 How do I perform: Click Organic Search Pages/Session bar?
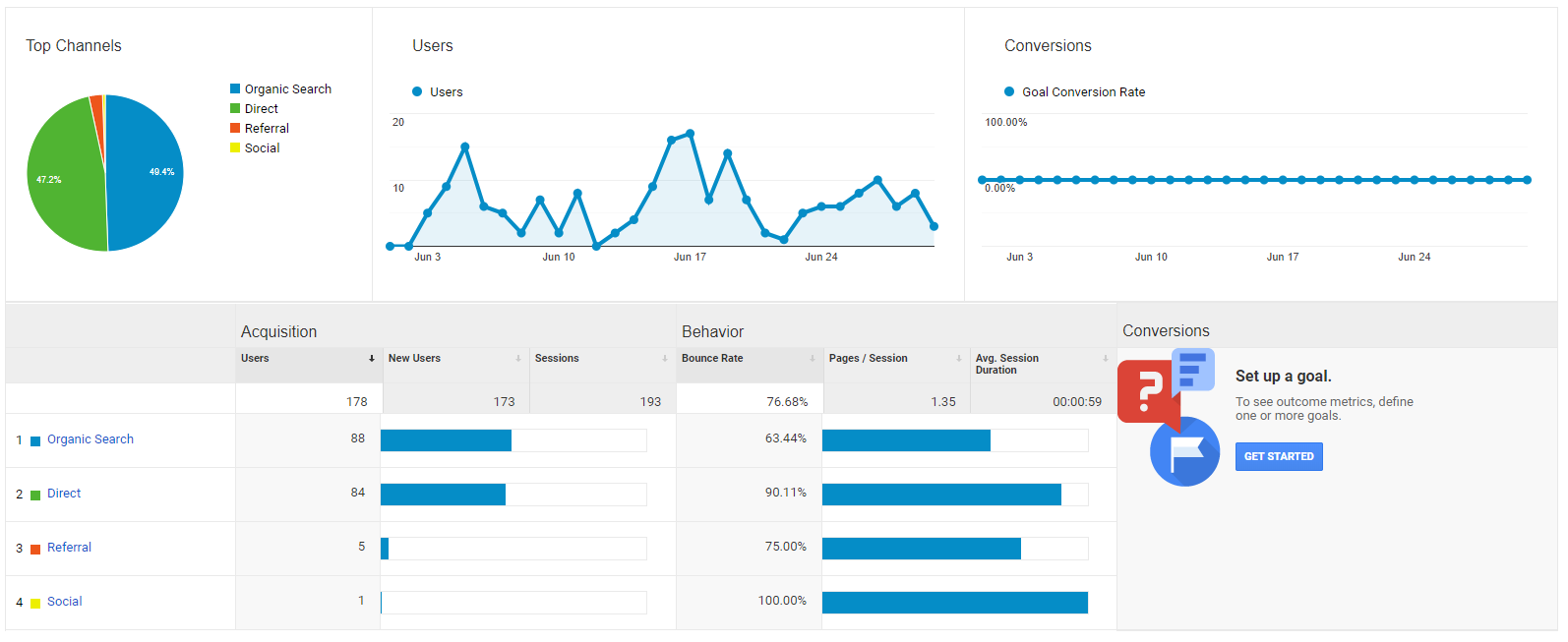(906, 440)
